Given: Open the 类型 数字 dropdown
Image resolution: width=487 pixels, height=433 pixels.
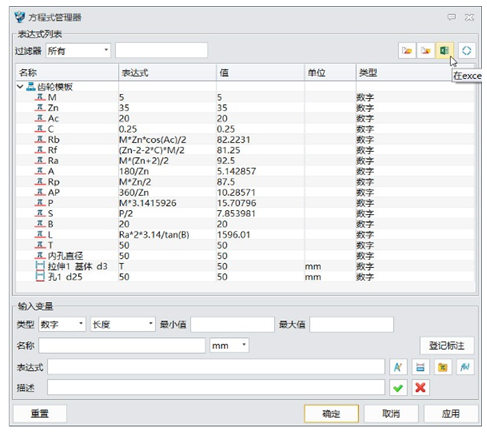Looking at the screenshot, I should tap(62, 324).
